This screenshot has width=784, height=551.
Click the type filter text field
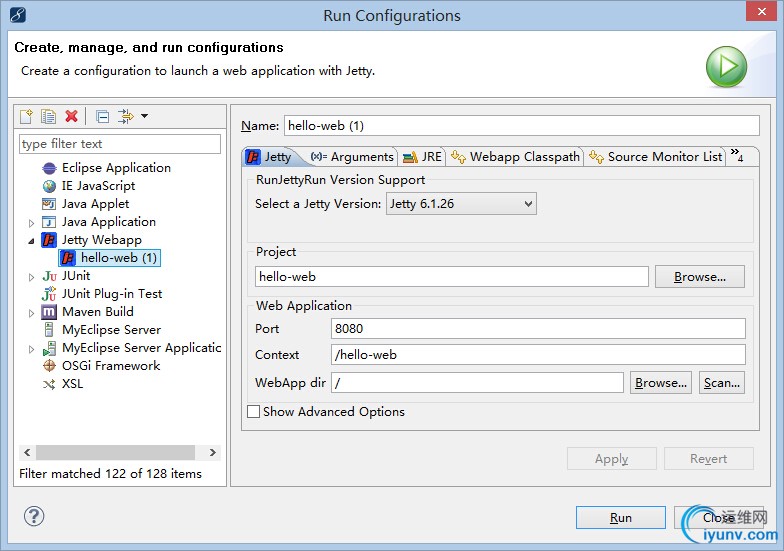click(x=120, y=144)
